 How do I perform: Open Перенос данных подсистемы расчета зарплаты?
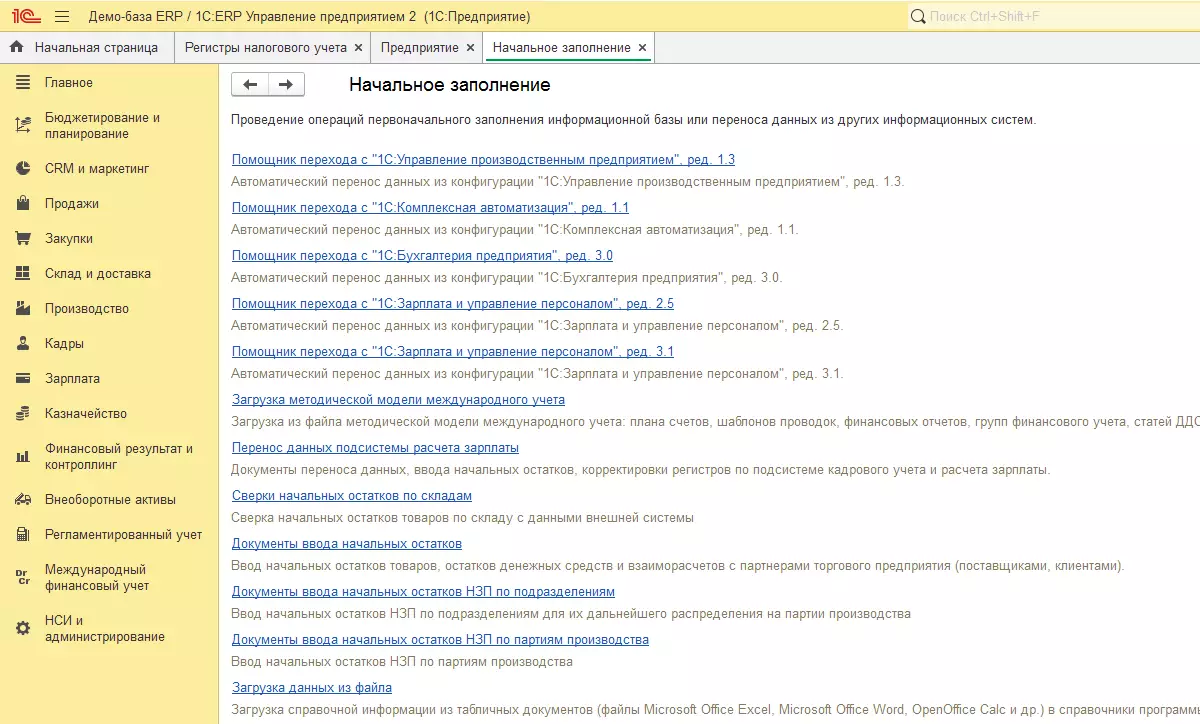pyautogui.click(x=375, y=448)
